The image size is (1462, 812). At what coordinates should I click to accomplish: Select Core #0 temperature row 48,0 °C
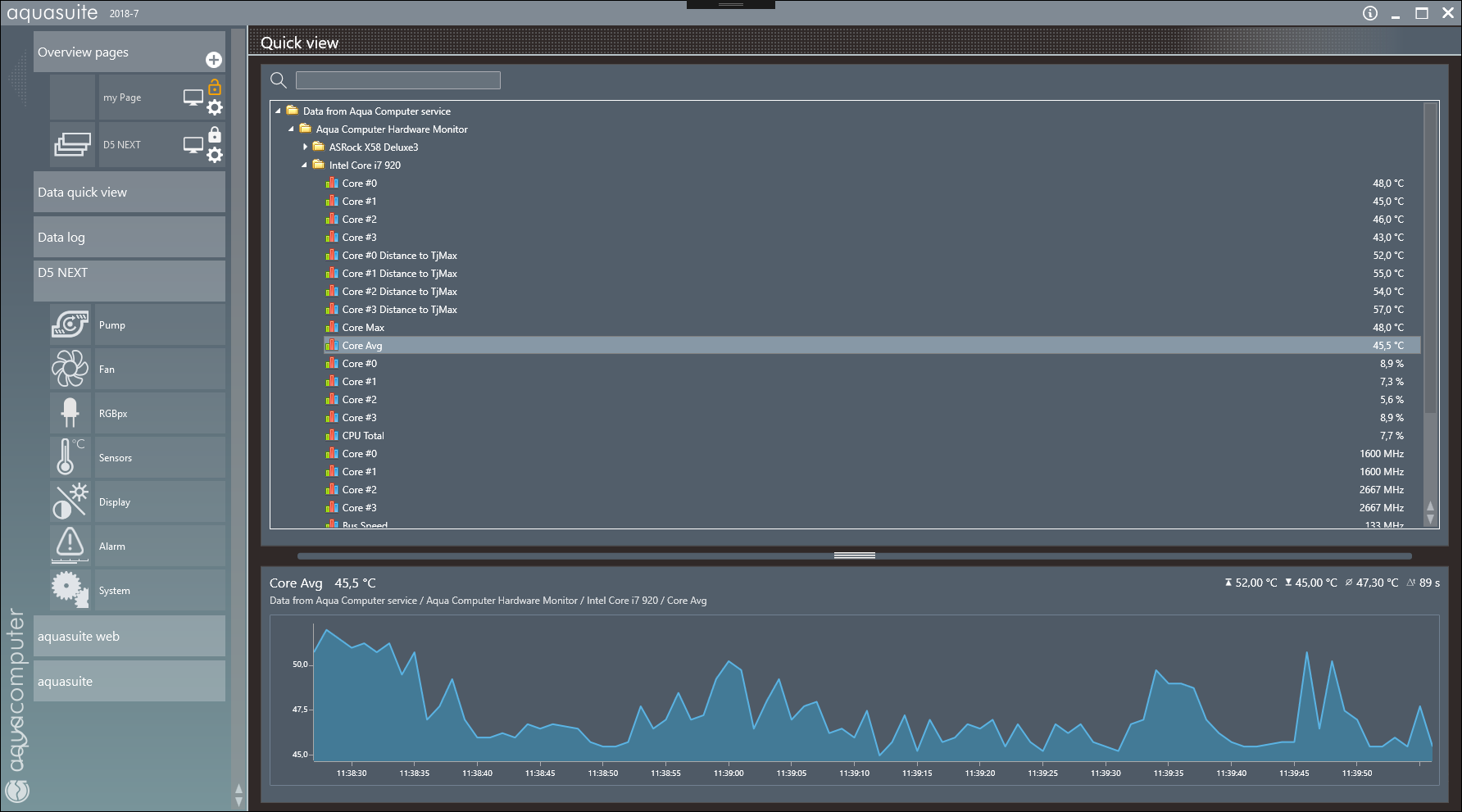pos(872,183)
